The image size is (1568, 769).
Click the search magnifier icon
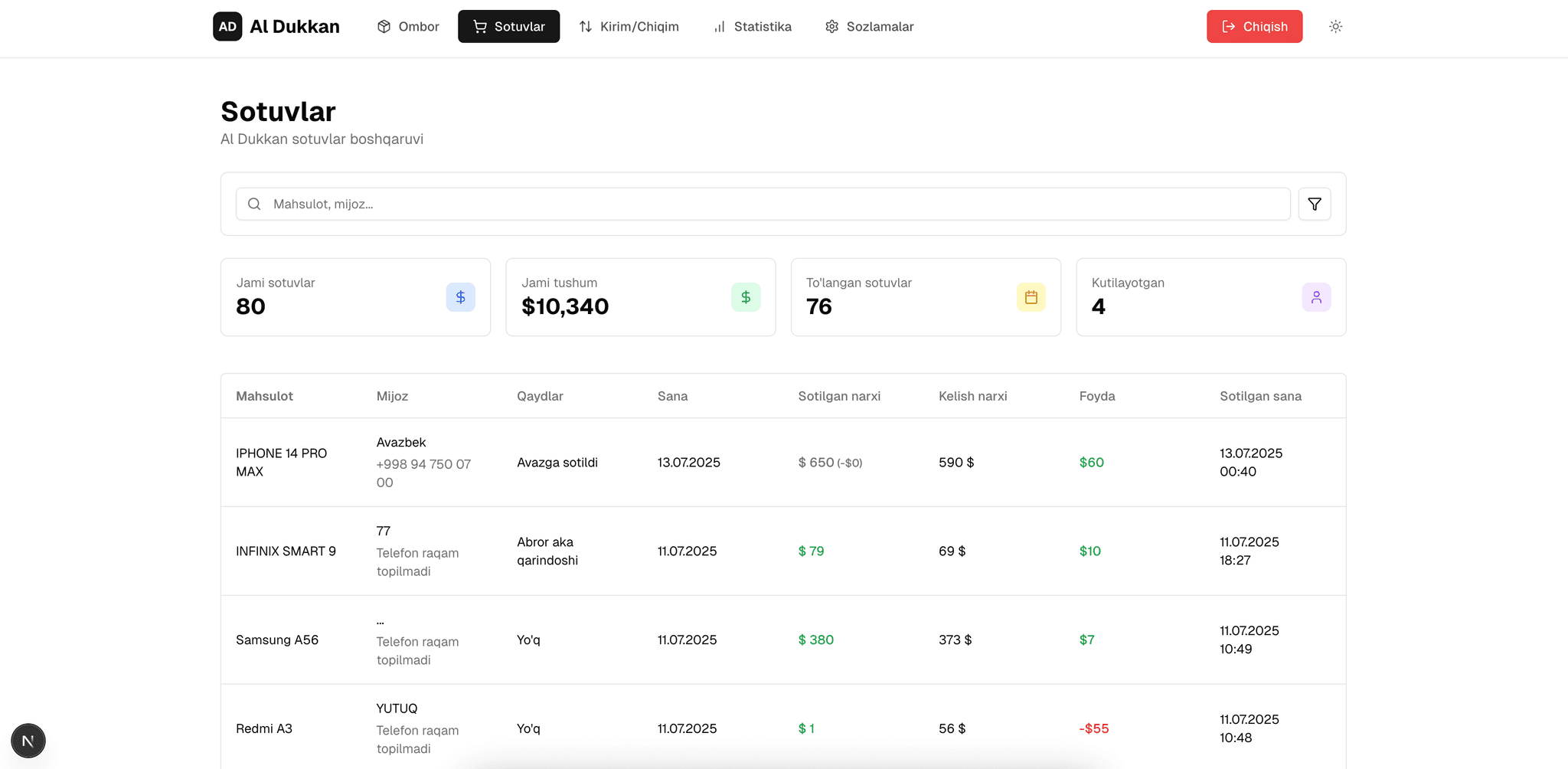click(x=255, y=205)
